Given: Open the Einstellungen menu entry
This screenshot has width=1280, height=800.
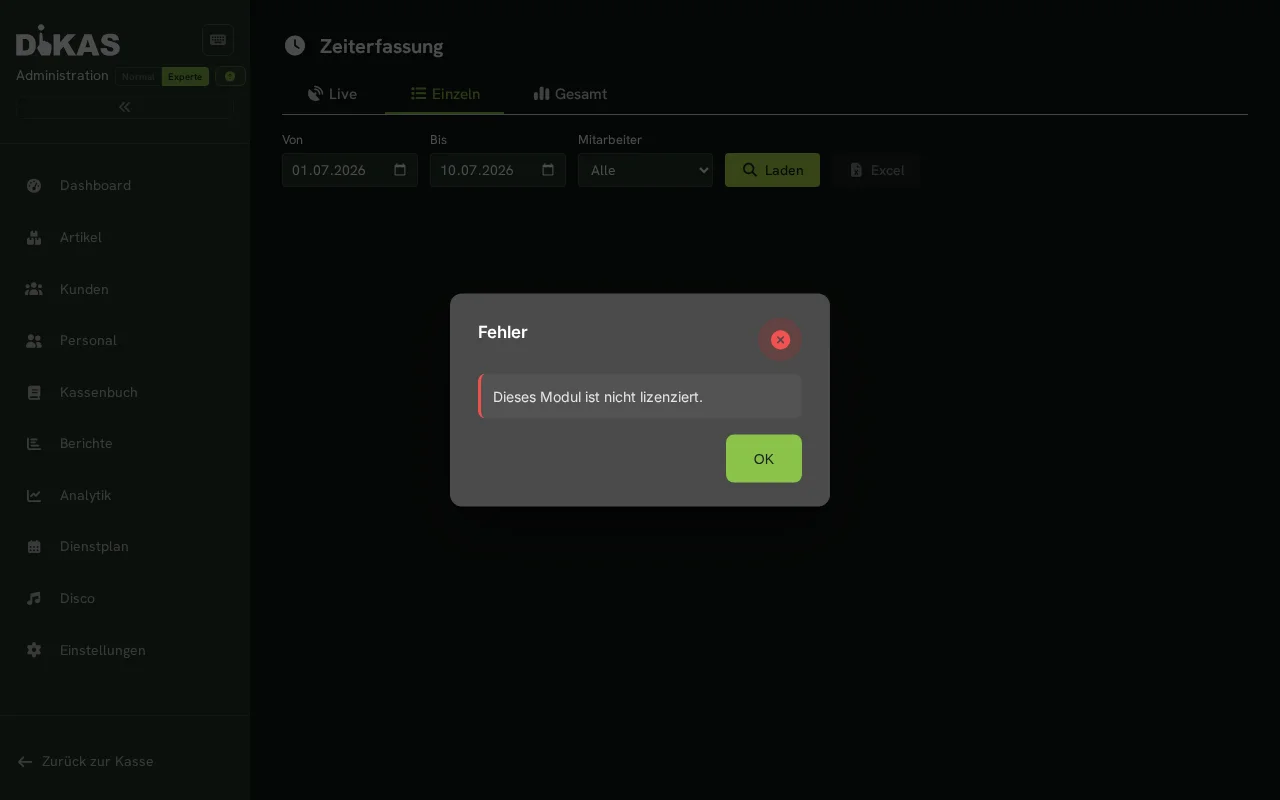Looking at the screenshot, I should [x=125, y=651].
